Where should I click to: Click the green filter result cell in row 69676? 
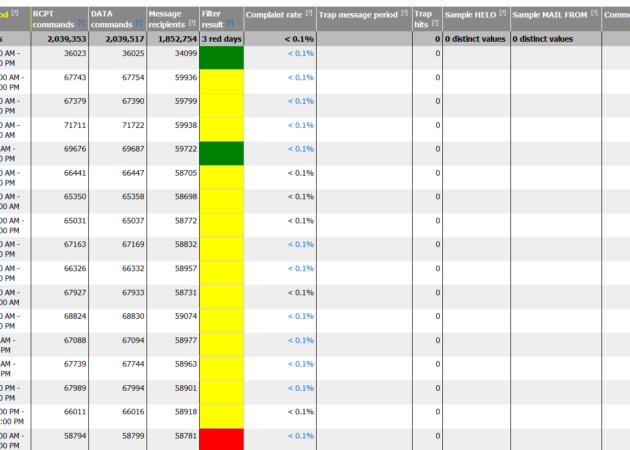[222, 153]
